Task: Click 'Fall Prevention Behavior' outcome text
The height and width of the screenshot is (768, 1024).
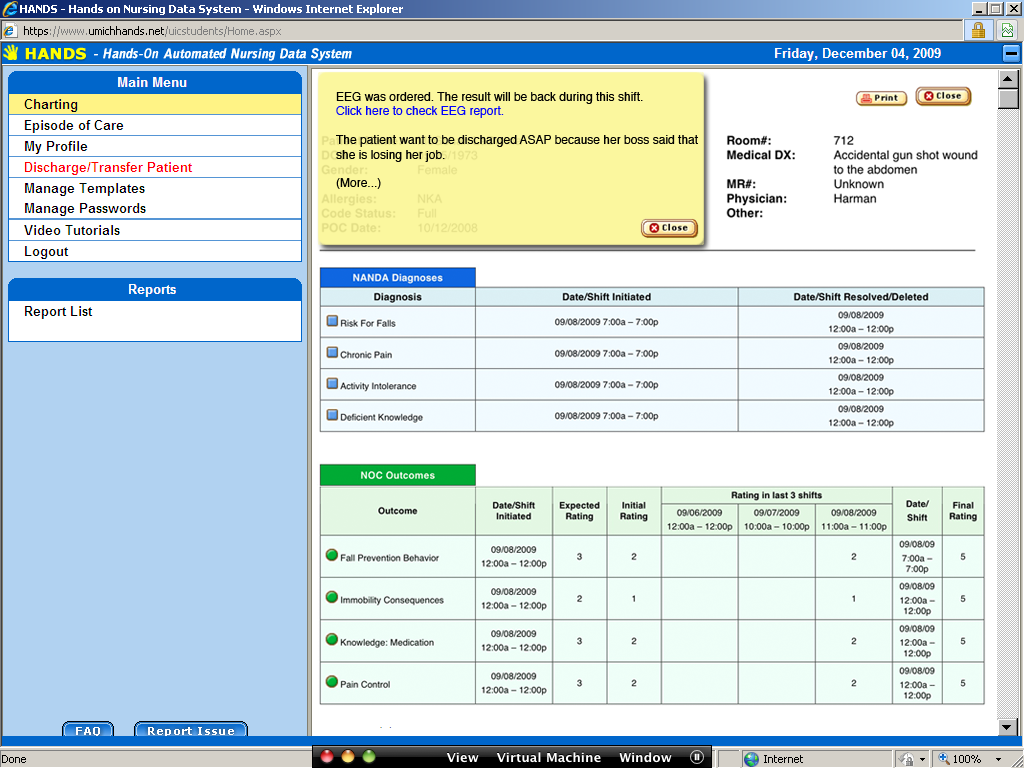Action: click(389, 558)
